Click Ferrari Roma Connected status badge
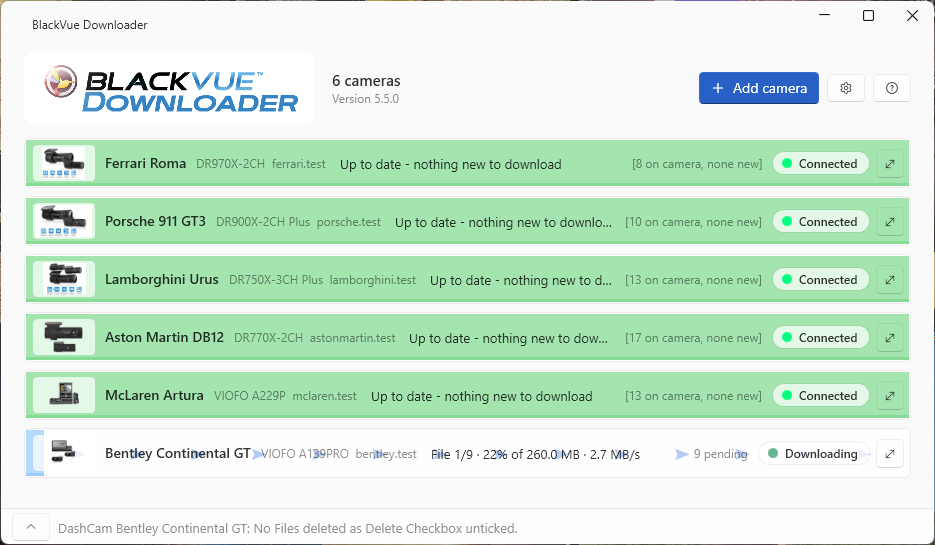 click(821, 164)
